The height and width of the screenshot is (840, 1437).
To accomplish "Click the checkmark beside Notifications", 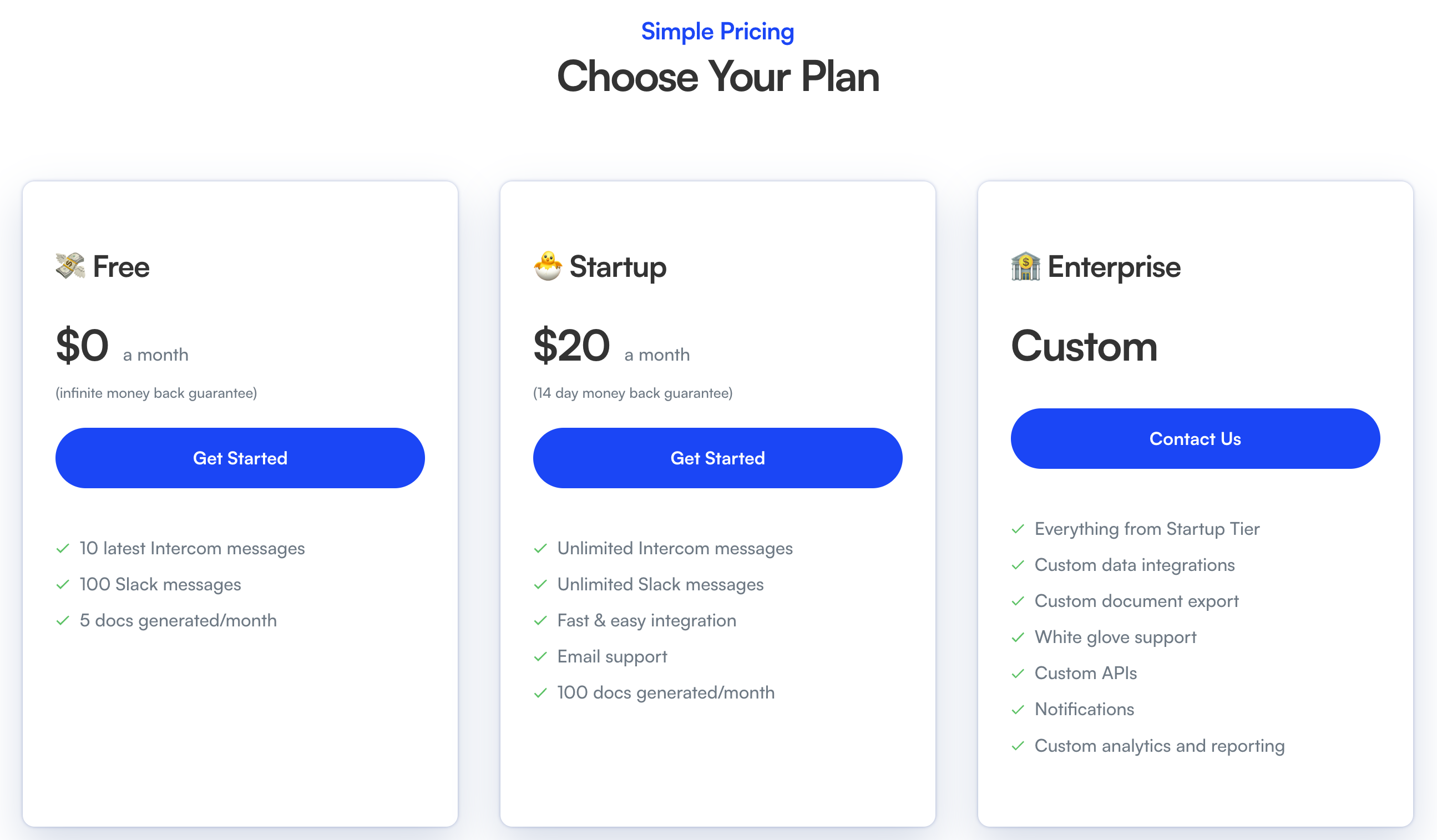I will [1018, 710].
